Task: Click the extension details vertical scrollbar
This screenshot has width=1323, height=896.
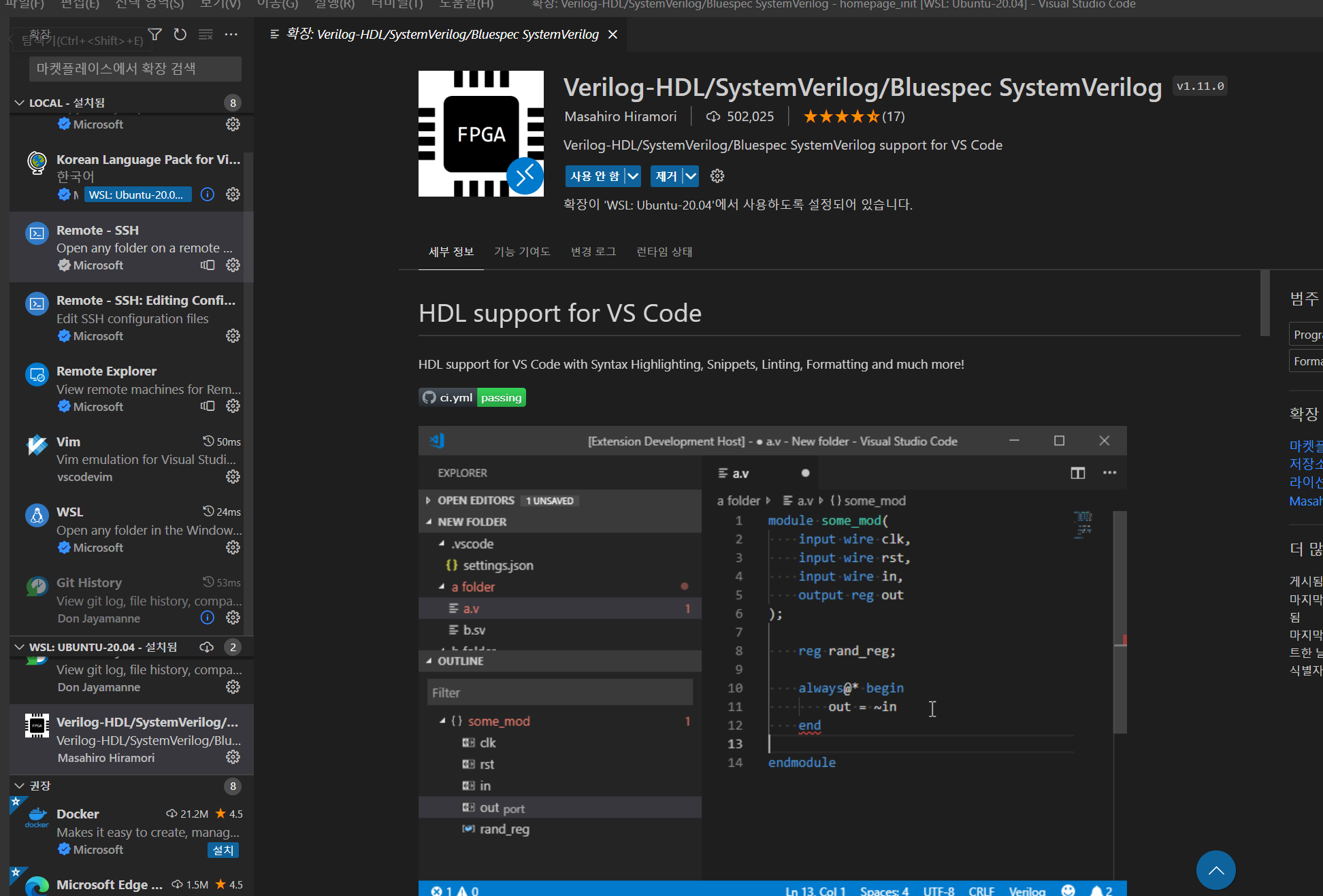Action: (1264, 303)
